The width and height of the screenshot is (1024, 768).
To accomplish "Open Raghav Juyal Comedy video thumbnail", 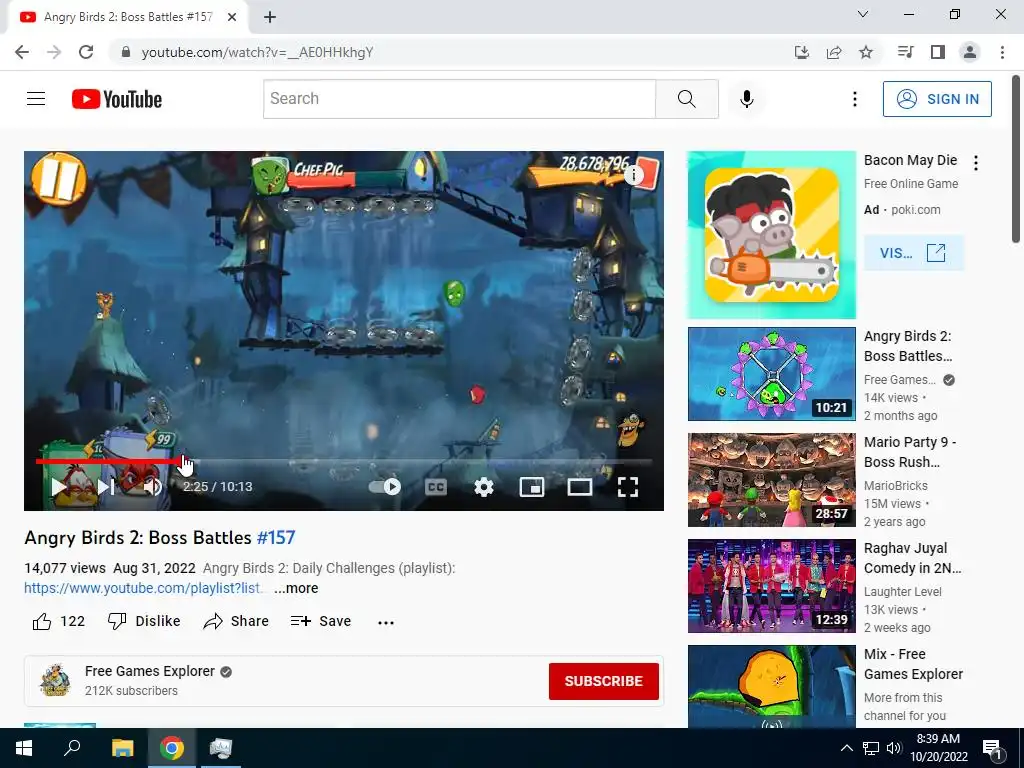I will point(771,586).
